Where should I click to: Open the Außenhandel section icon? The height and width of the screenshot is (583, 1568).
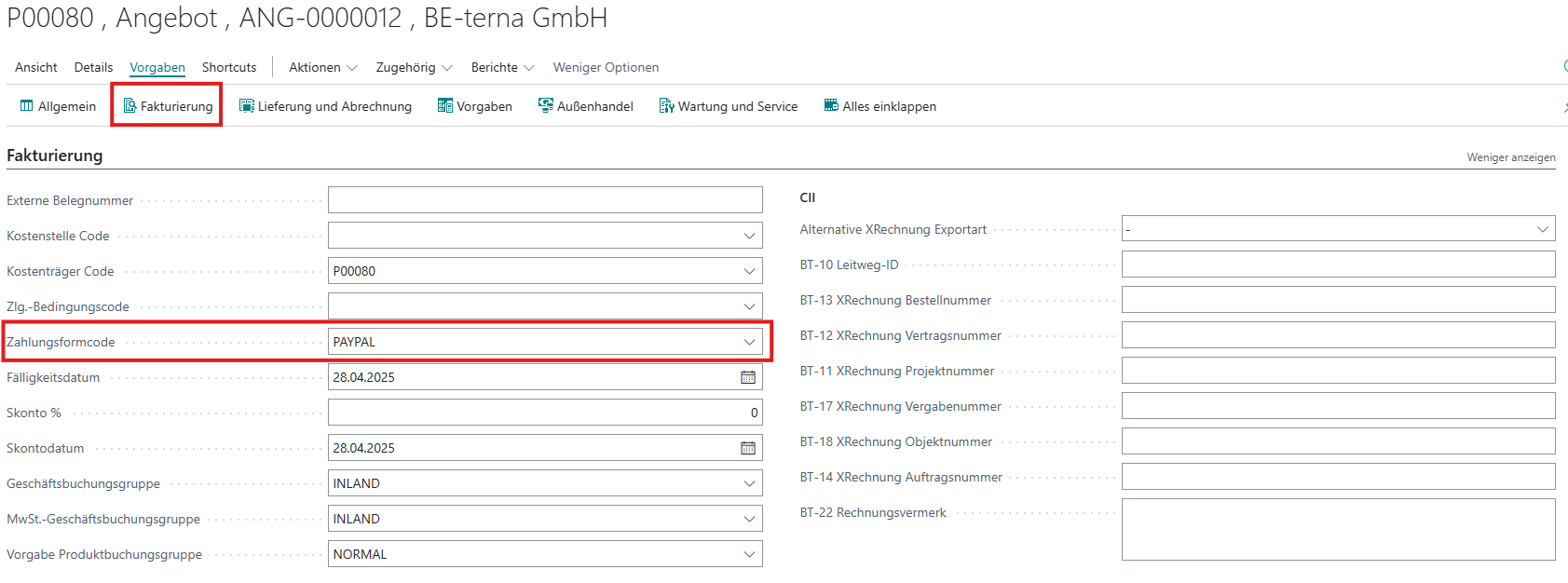546,106
